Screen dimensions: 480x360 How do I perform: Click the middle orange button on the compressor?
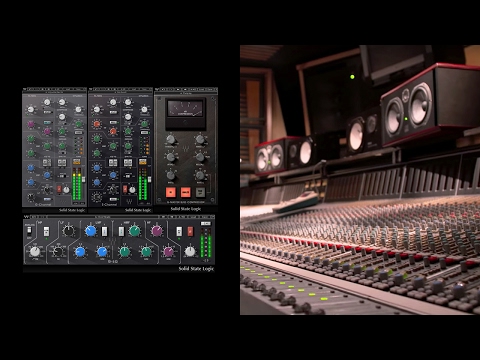(x=185, y=192)
